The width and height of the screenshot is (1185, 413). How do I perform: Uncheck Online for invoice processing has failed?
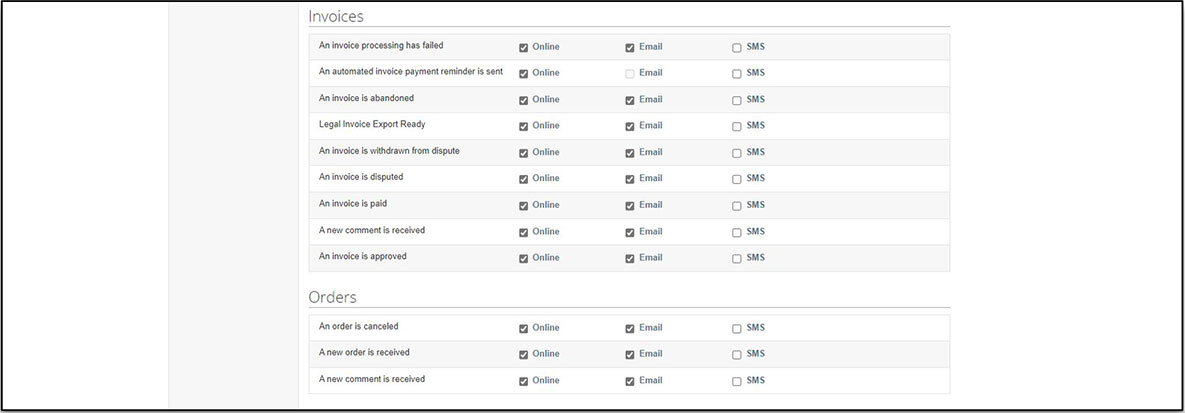(524, 47)
